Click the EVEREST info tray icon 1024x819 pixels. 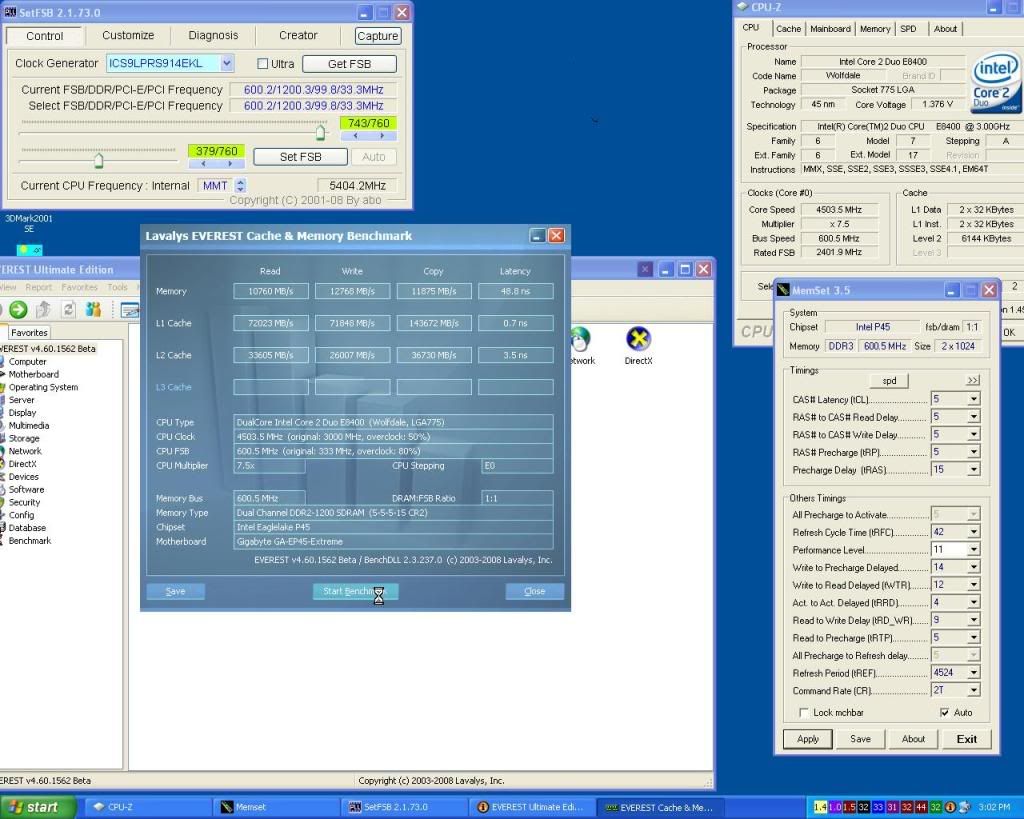tap(950, 807)
